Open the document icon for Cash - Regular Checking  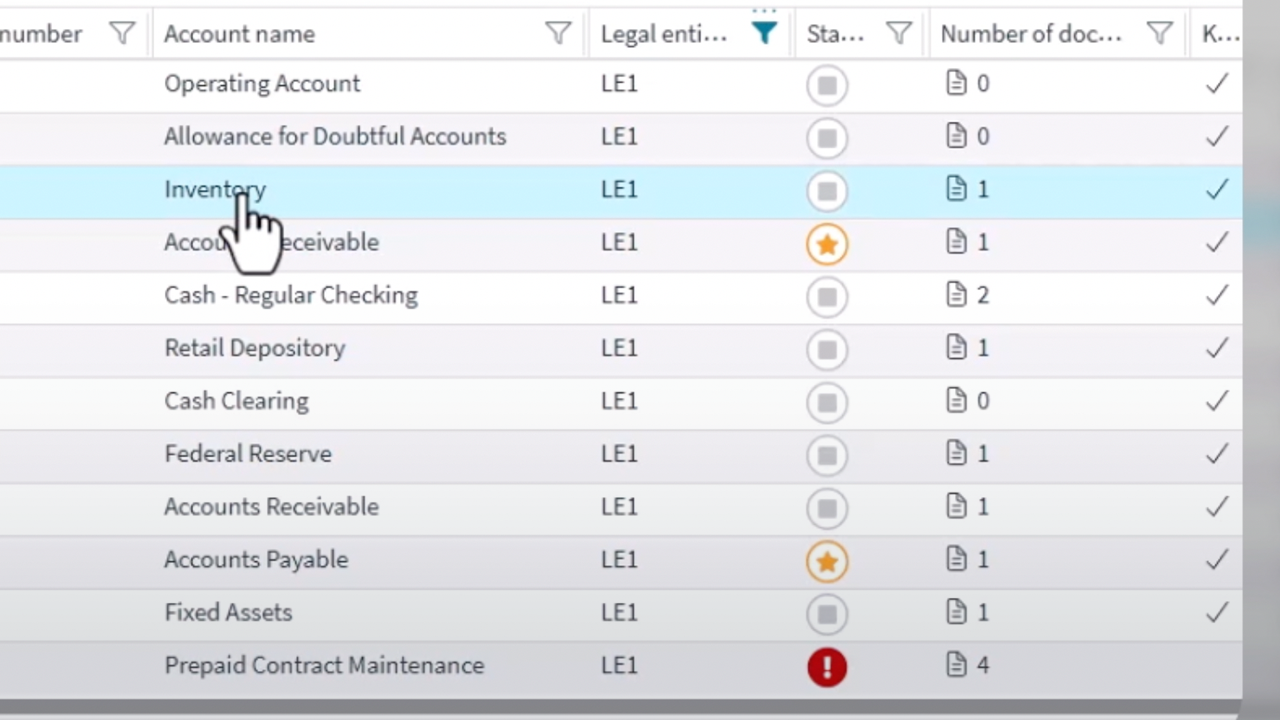pyautogui.click(x=957, y=295)
